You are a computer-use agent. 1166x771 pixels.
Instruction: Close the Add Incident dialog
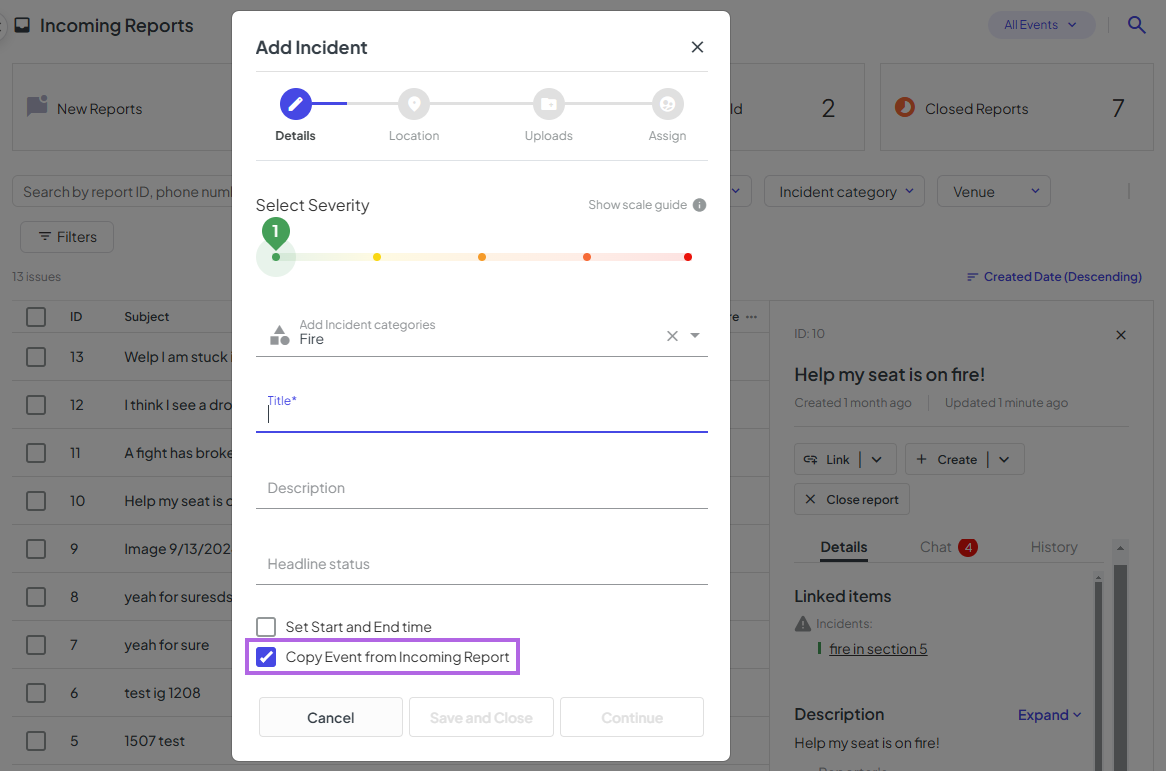pyautogui.click(x=698, y=47)
